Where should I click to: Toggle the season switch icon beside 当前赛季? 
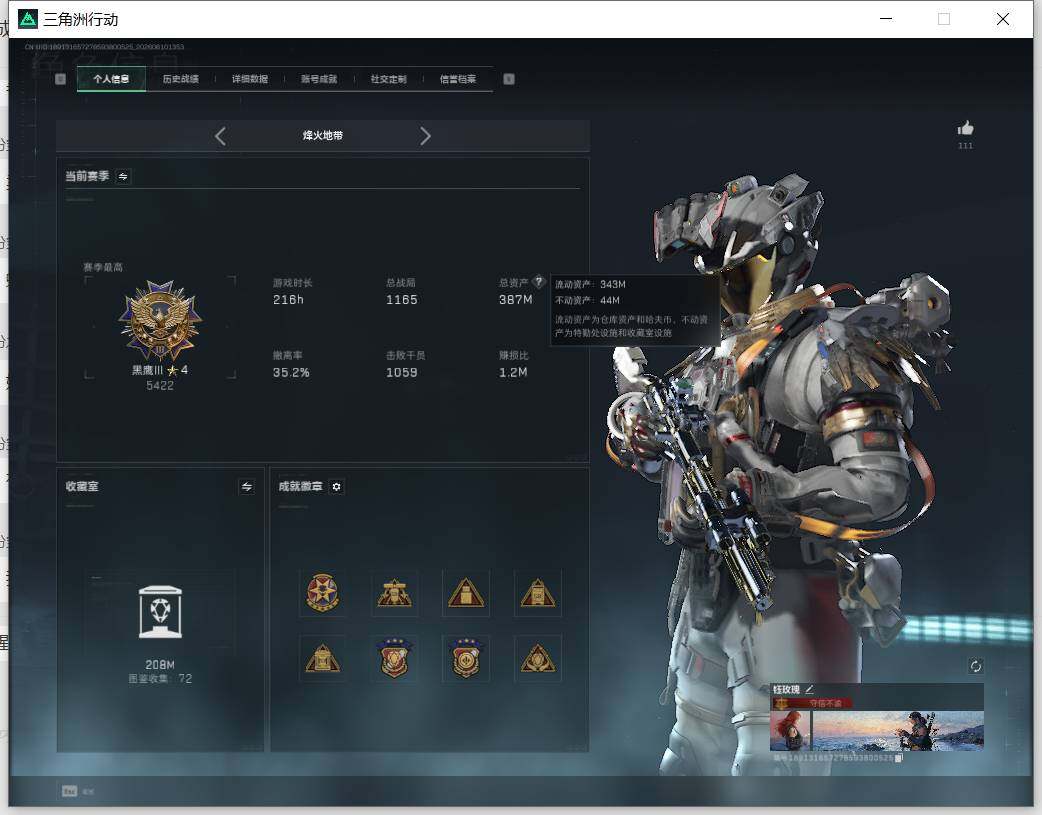coord(123,176)
